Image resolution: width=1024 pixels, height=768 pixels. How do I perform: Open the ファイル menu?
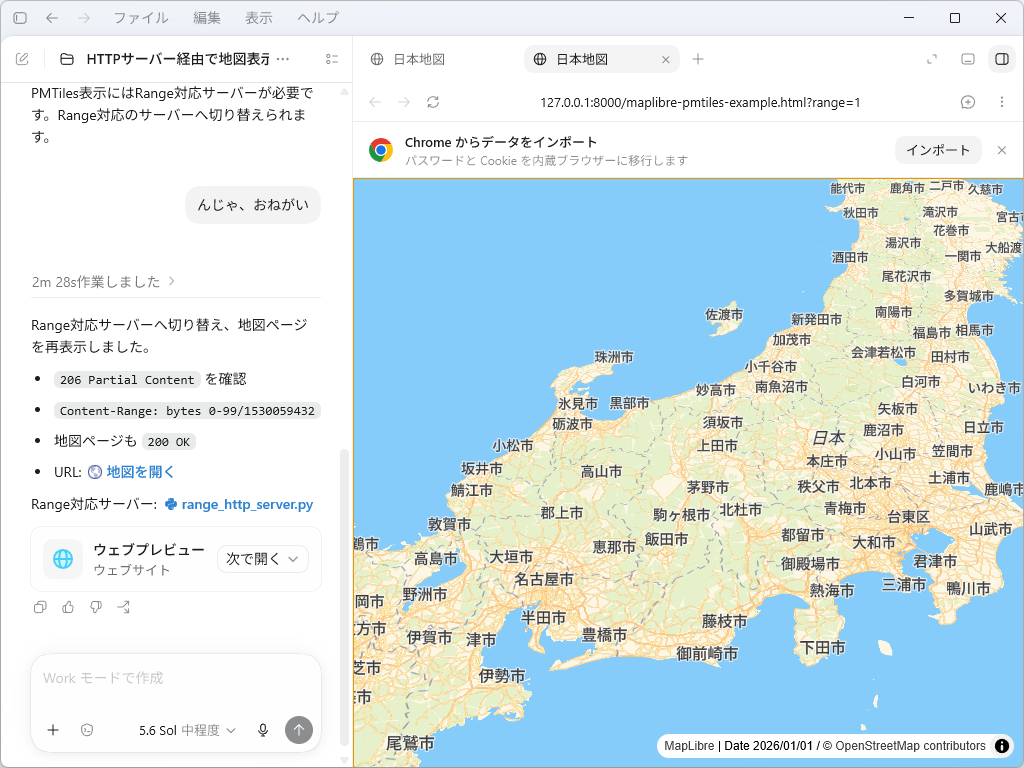point(140,18)
